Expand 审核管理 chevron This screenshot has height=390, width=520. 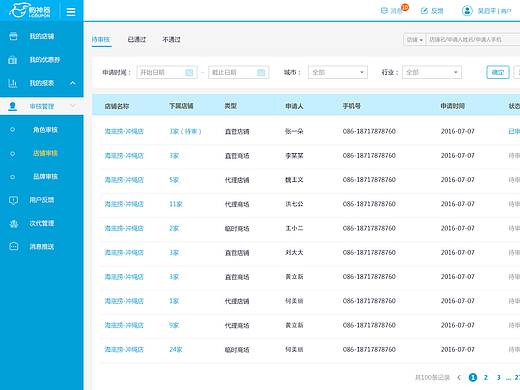click(73, 106)
